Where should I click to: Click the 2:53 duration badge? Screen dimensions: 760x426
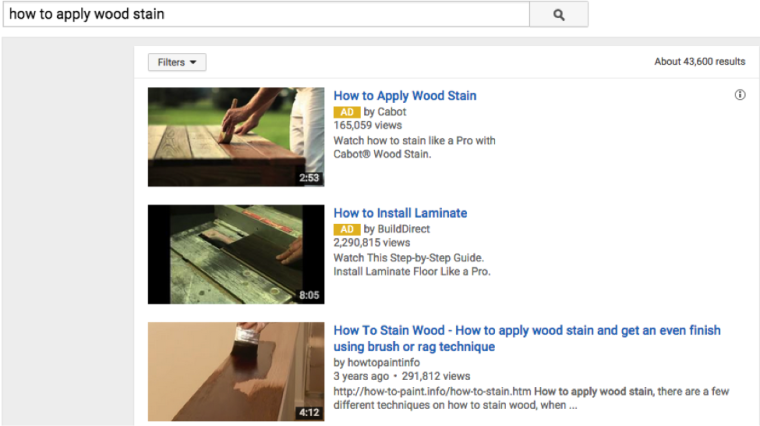[309, 178]
